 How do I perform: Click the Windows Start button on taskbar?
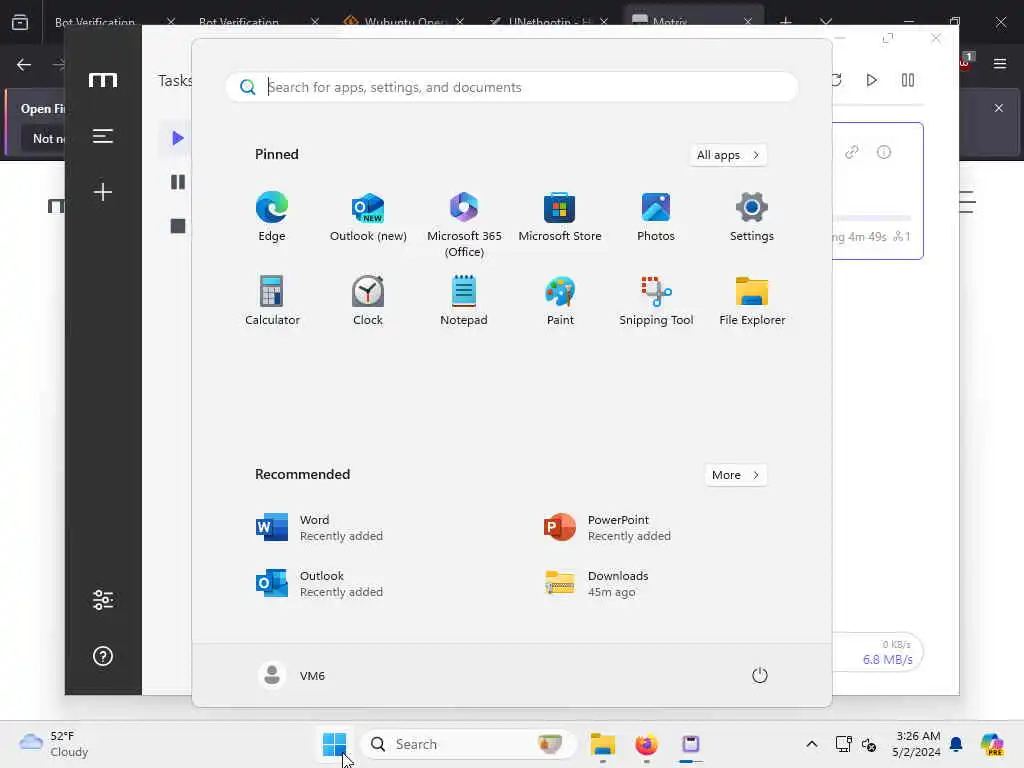click(334, 744)
